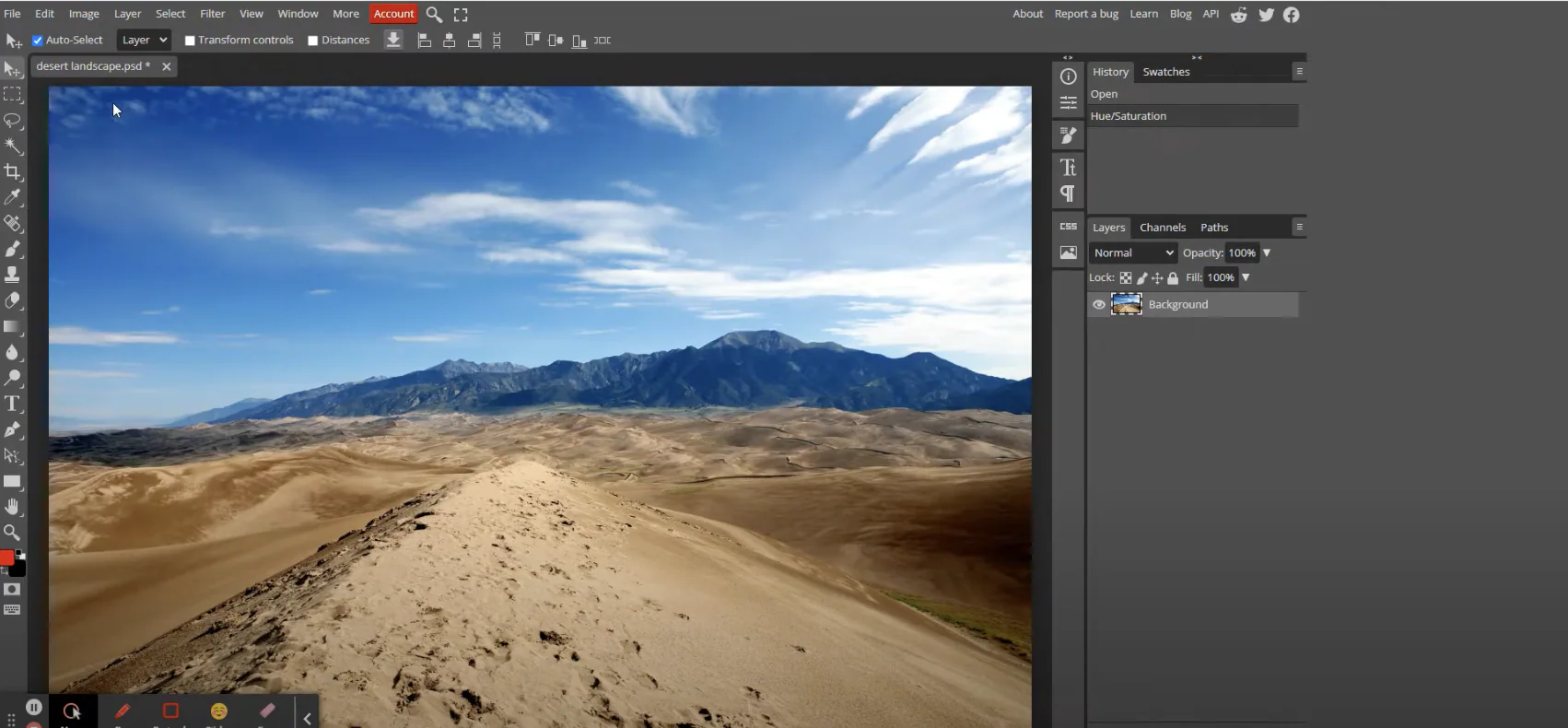This screenshot has height=728, width=1568.
Task: Align horizontal centers icon
Action: pyautogui.click(x=450, y=40)
